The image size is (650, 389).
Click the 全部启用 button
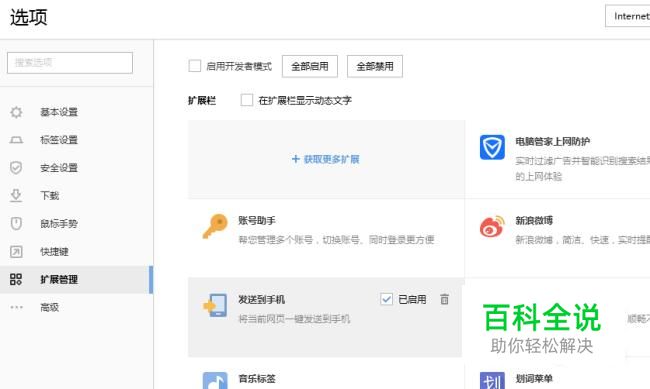310,66
